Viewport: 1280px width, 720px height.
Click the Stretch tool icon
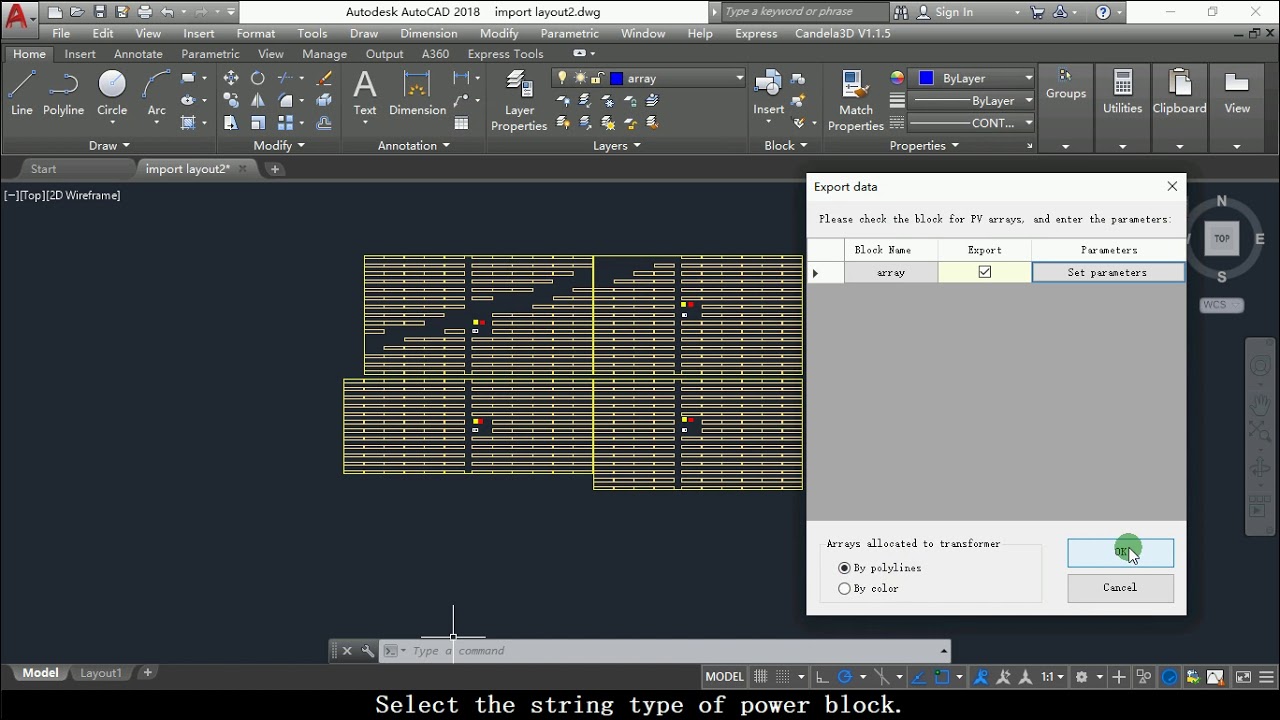pyautogui.click(x=231, y=123)
